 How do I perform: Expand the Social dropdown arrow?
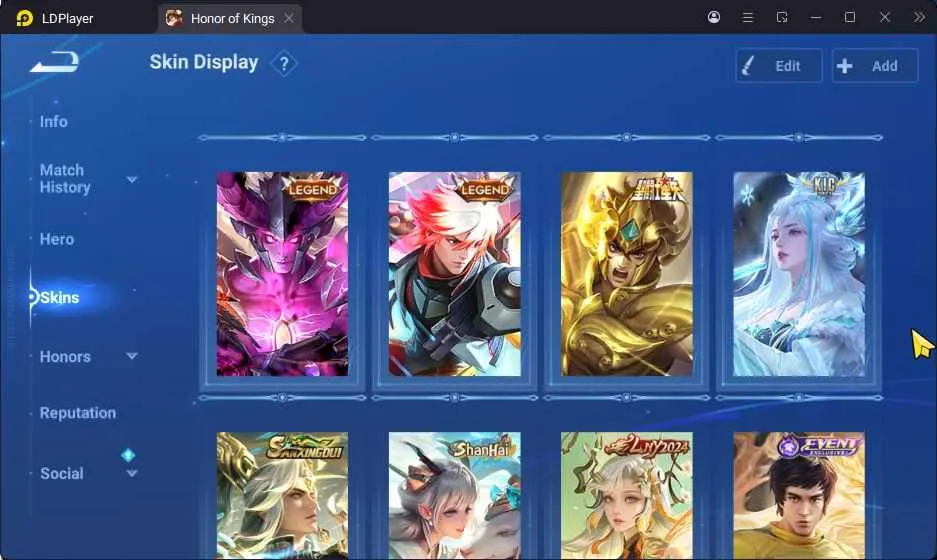(x=132, y=473)
